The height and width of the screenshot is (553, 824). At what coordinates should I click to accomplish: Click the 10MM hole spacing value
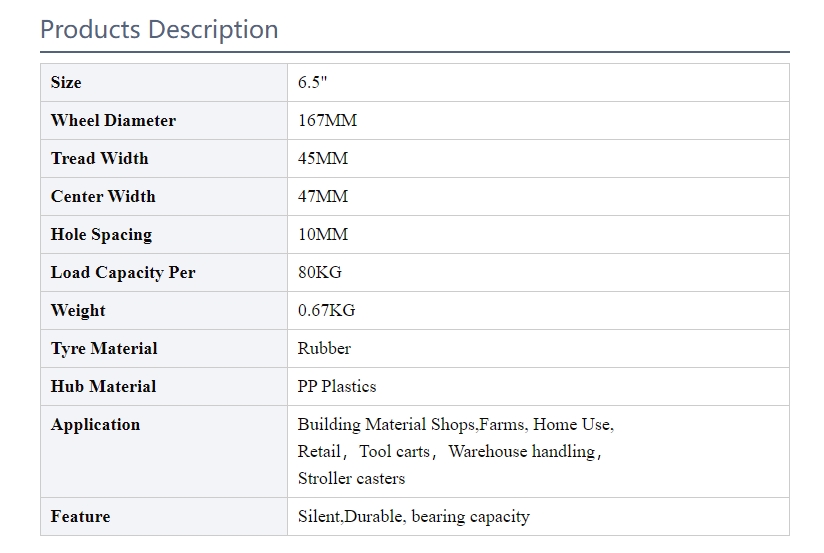(x=323, y=234)
